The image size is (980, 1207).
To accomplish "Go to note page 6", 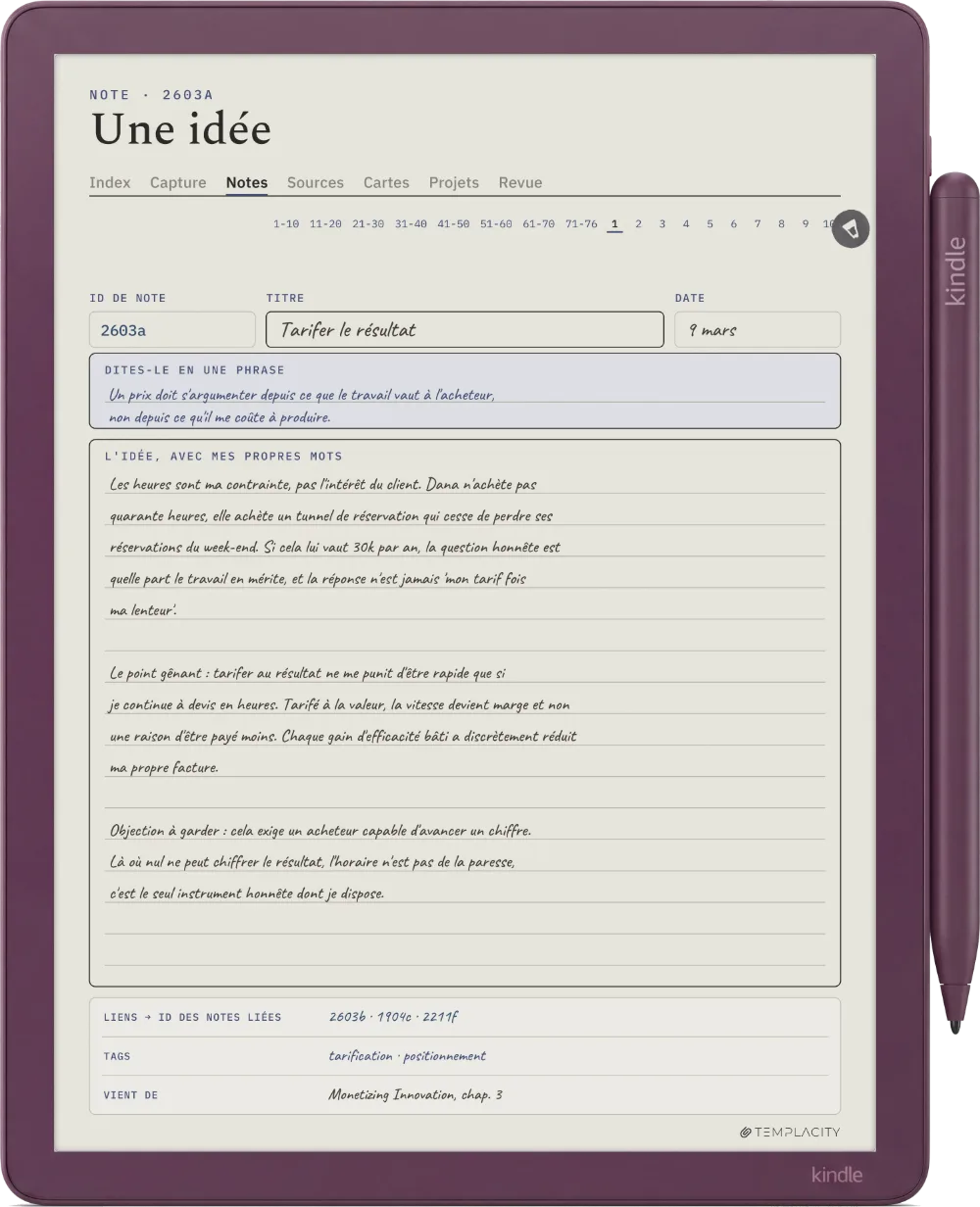I will 733,224.
